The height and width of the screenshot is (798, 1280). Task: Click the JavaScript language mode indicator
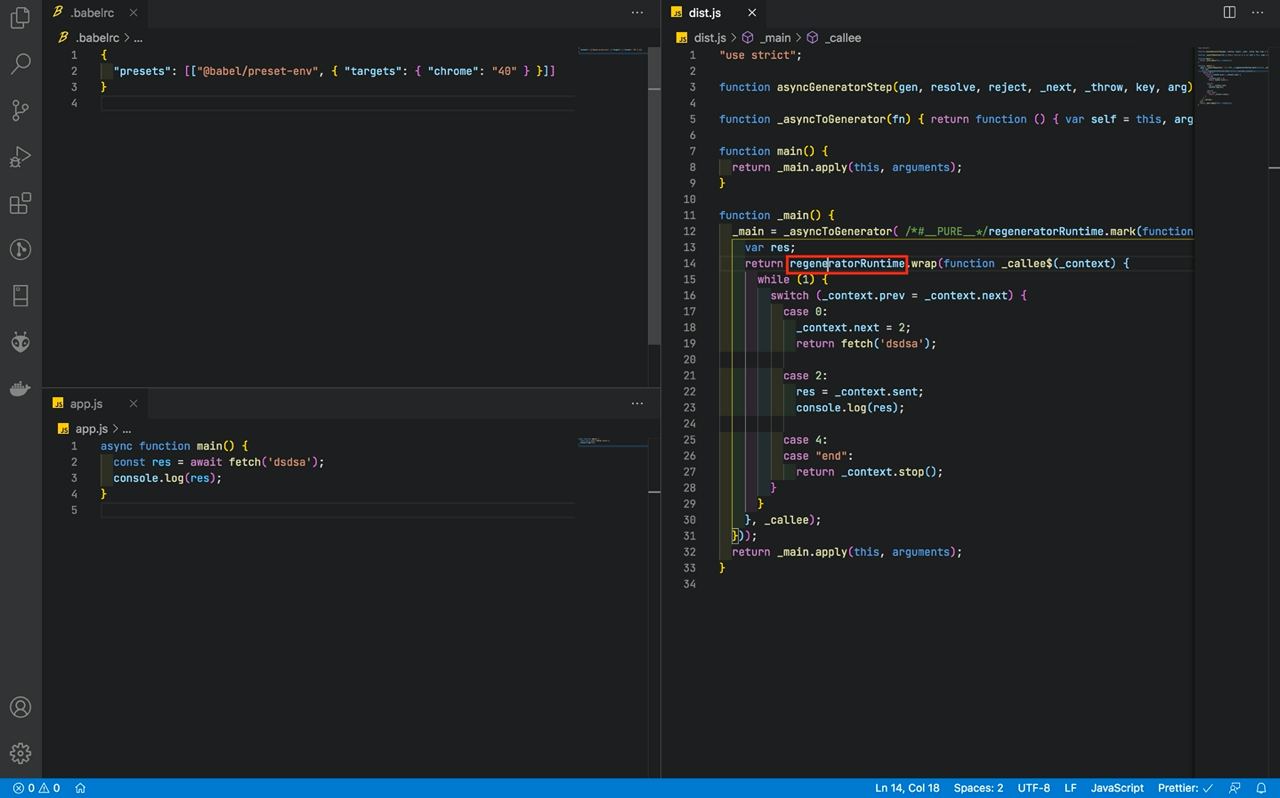tap(1117, 788)
